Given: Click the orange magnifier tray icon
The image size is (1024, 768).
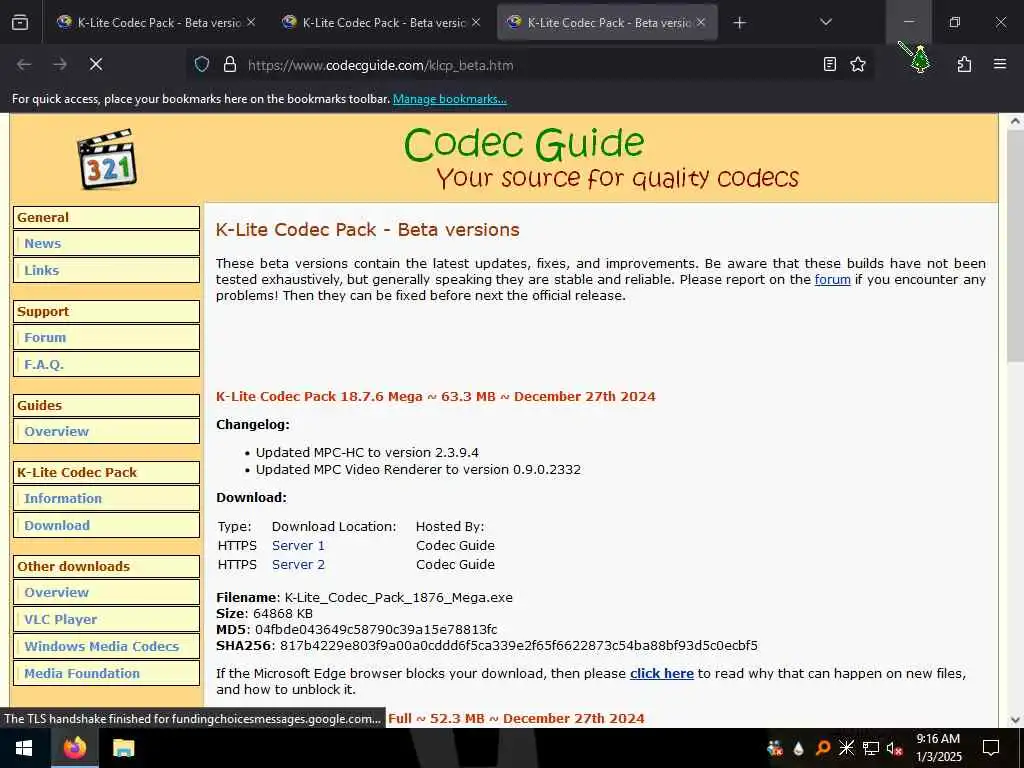Looking at the screenshot, I should [x=823, y=748].
